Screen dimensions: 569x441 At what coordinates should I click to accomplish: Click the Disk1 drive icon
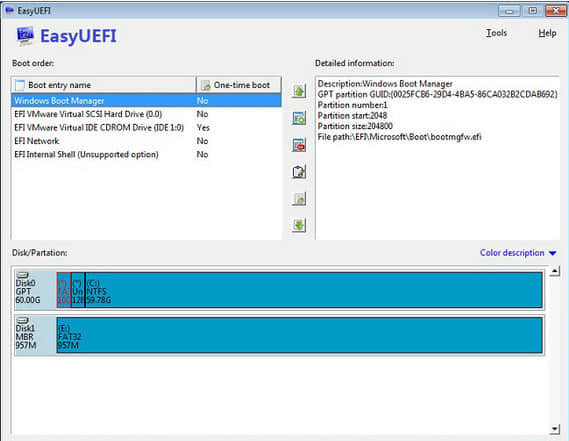tap(22, 320)
